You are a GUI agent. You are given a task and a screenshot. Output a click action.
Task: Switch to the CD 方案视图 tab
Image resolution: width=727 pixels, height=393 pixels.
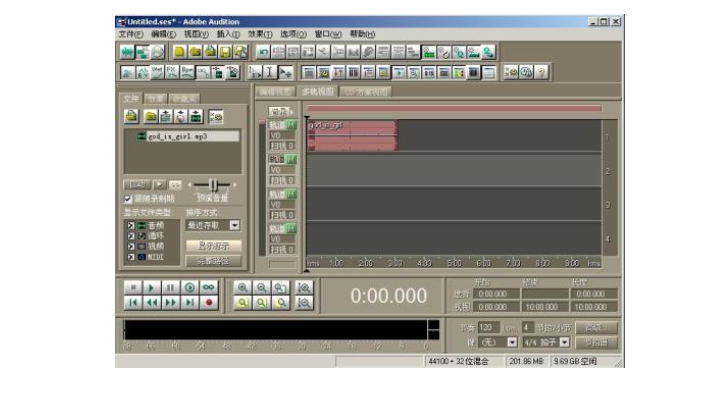click(366, 92)
